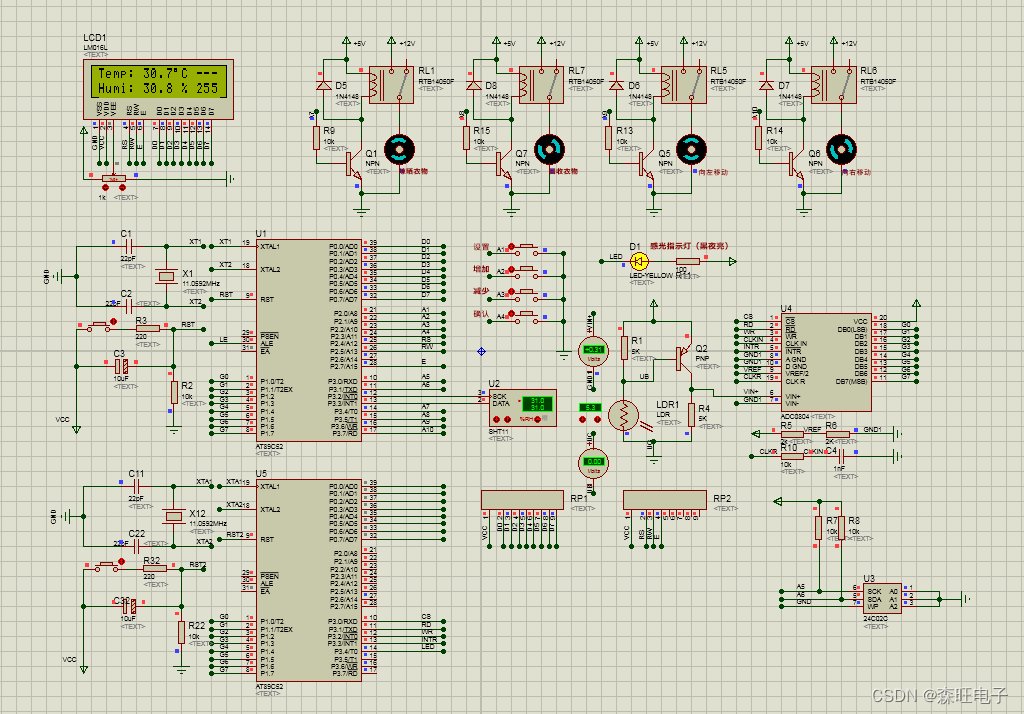This screenshot has height=714, width=1024.
Task: Select crystal X1 11.0592MHz
Action: 167,276
